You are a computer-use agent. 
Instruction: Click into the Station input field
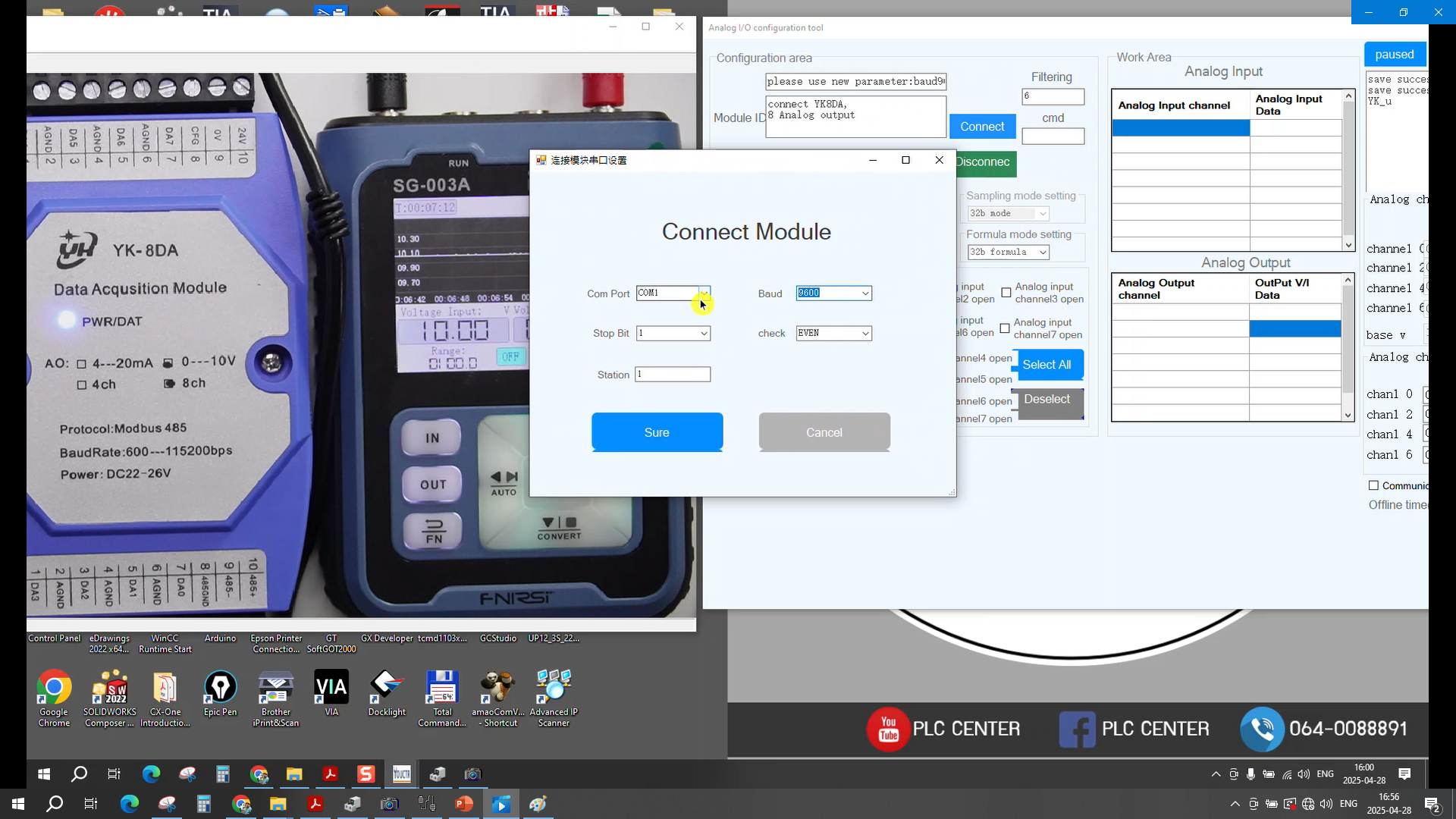673,375
